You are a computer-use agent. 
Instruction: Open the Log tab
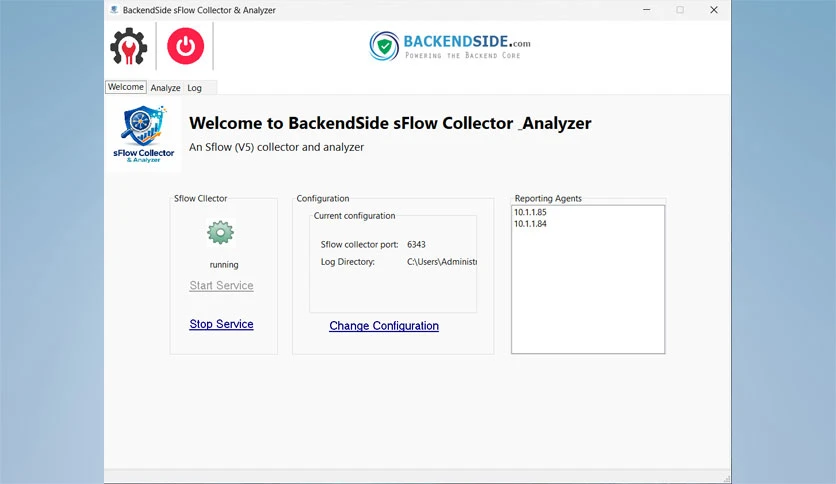[195, 88]
